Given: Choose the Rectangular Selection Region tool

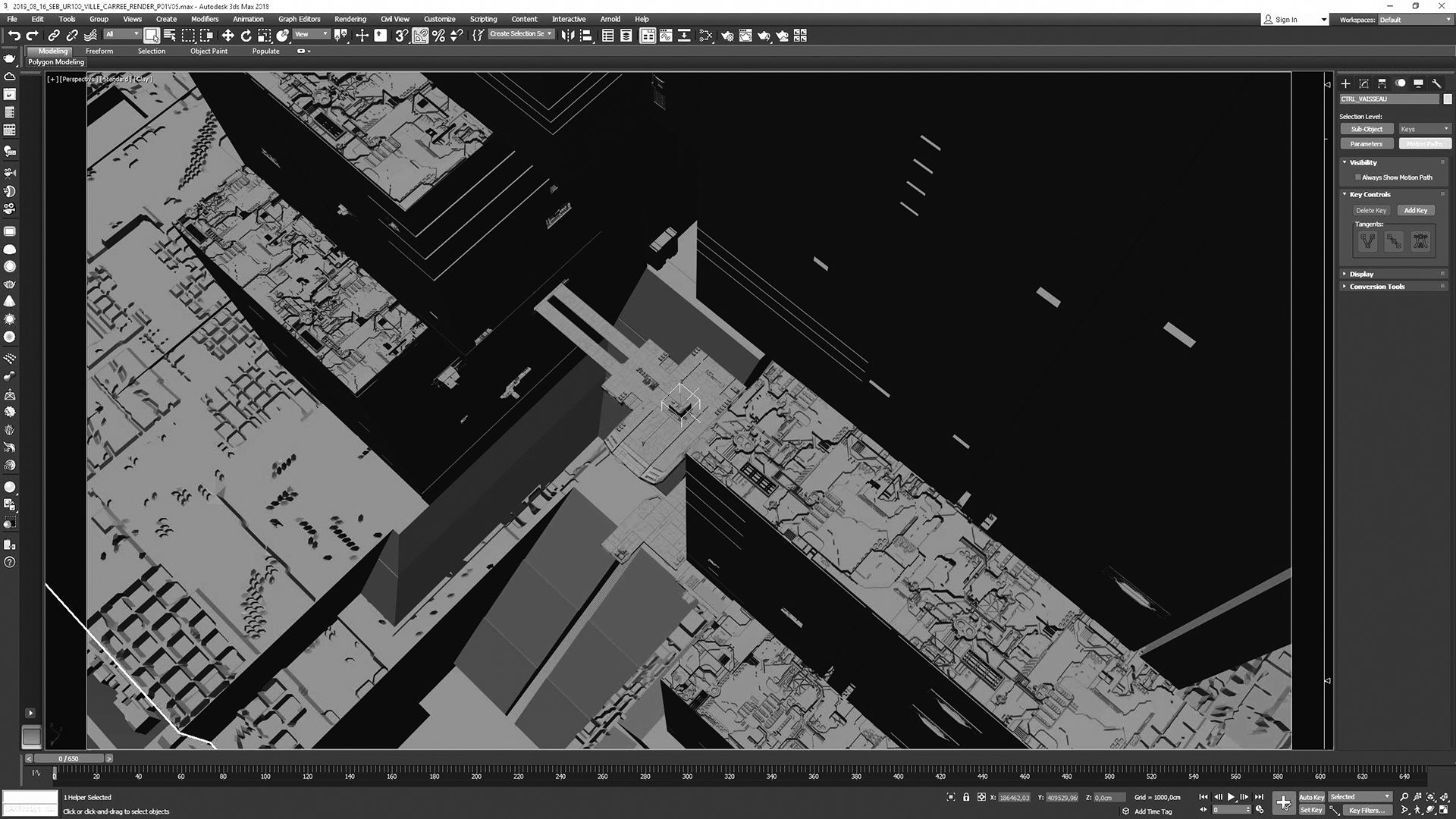Looking at the screenshot, I should point(188,35).
